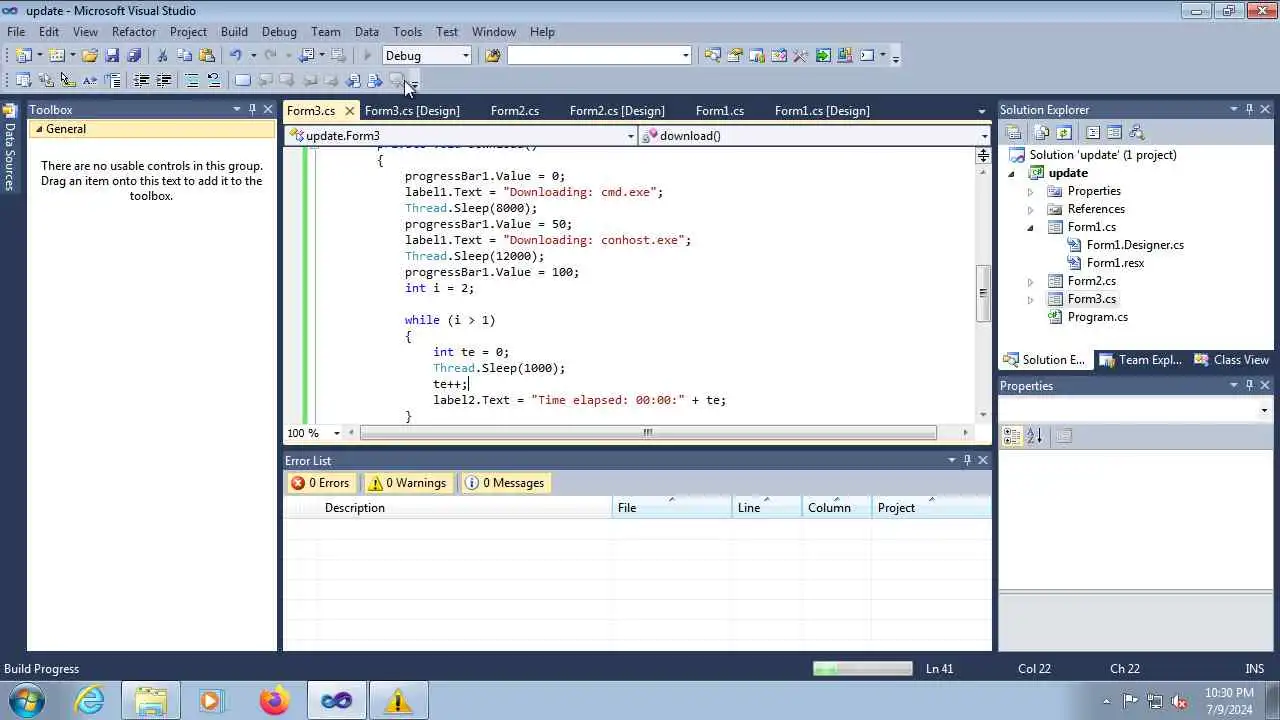
Task: Open the Command Window toolbar icon
Action: 867,56
